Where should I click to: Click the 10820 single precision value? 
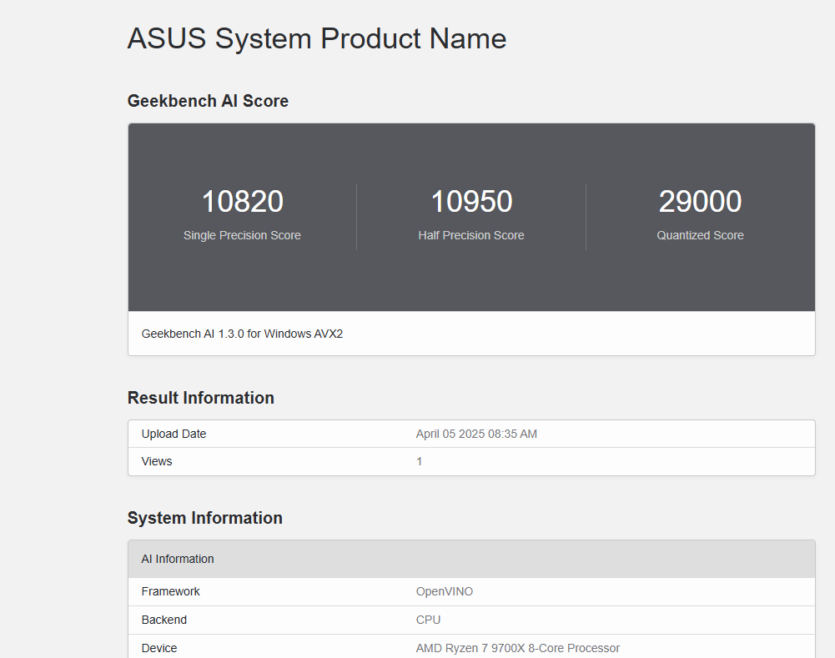tap(242, 201)
